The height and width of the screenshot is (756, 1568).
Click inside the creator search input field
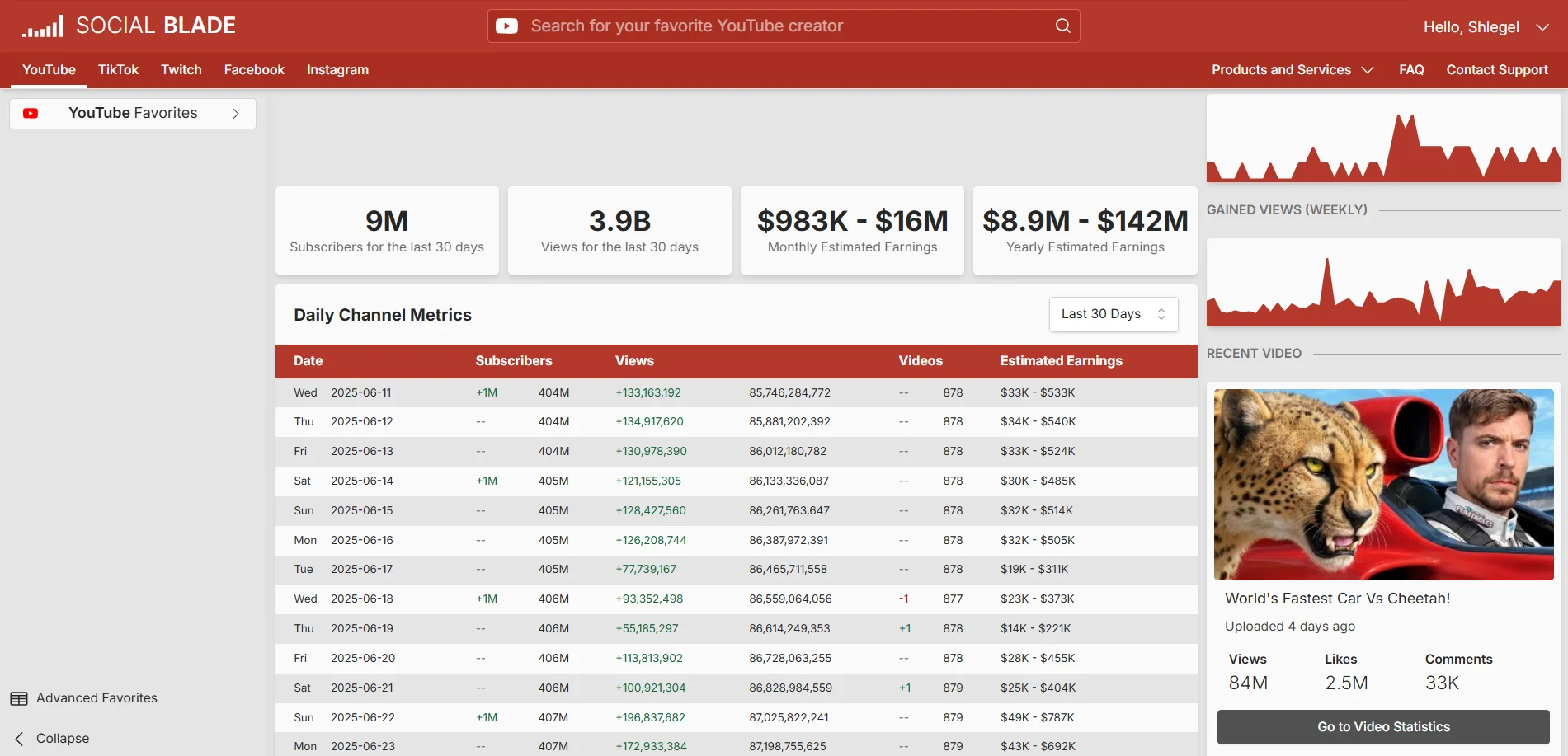click(x=742, y=26)
